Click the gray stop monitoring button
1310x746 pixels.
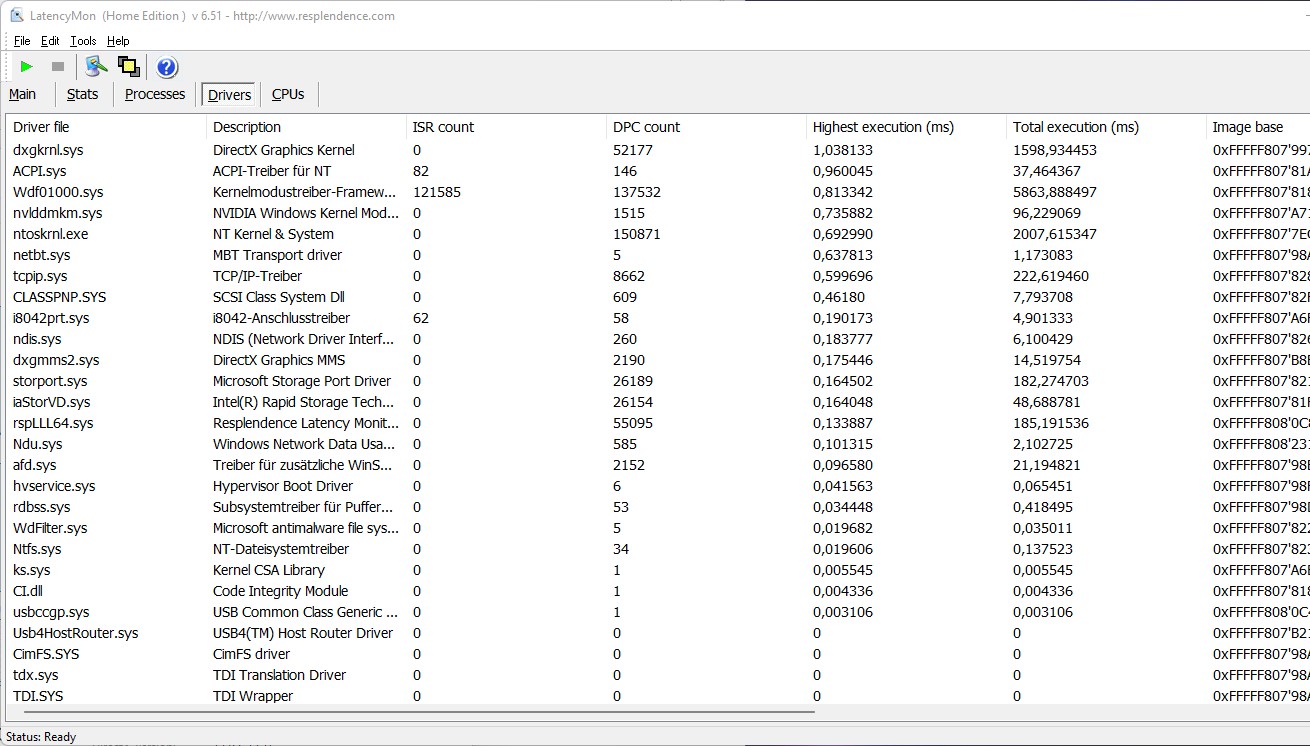point(58,67)
